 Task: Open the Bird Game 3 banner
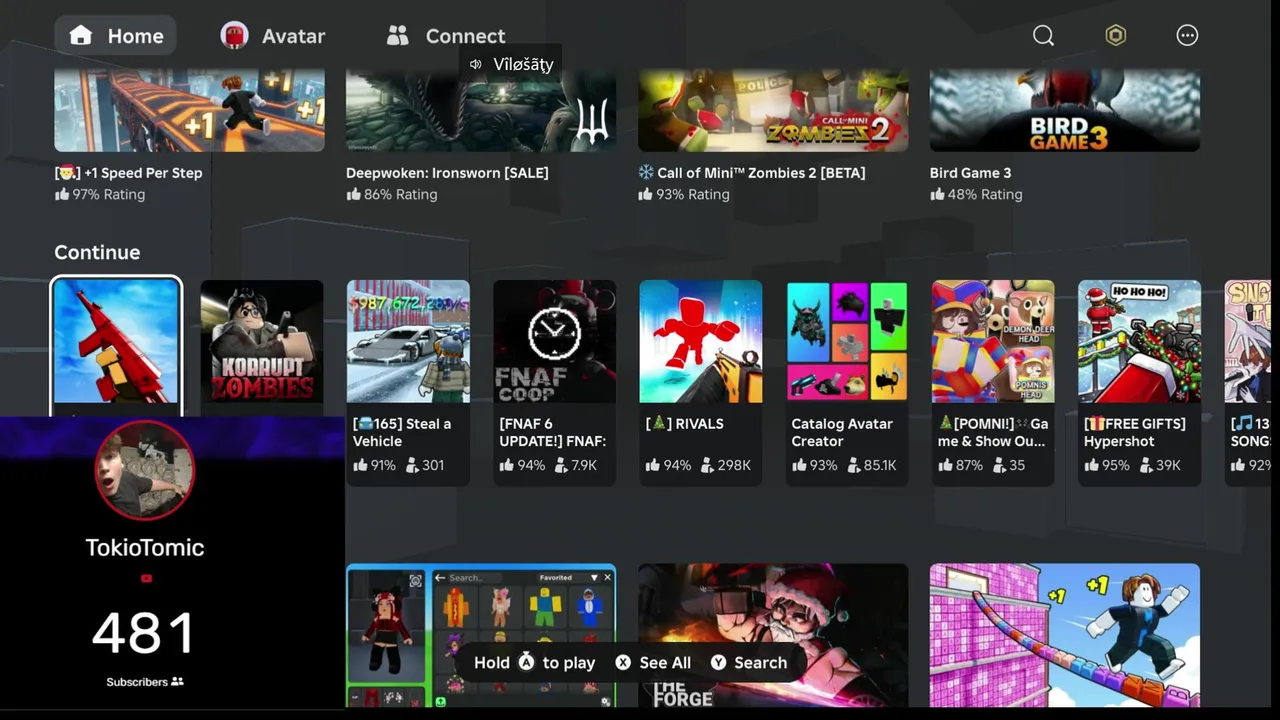tap(1065, 110)
